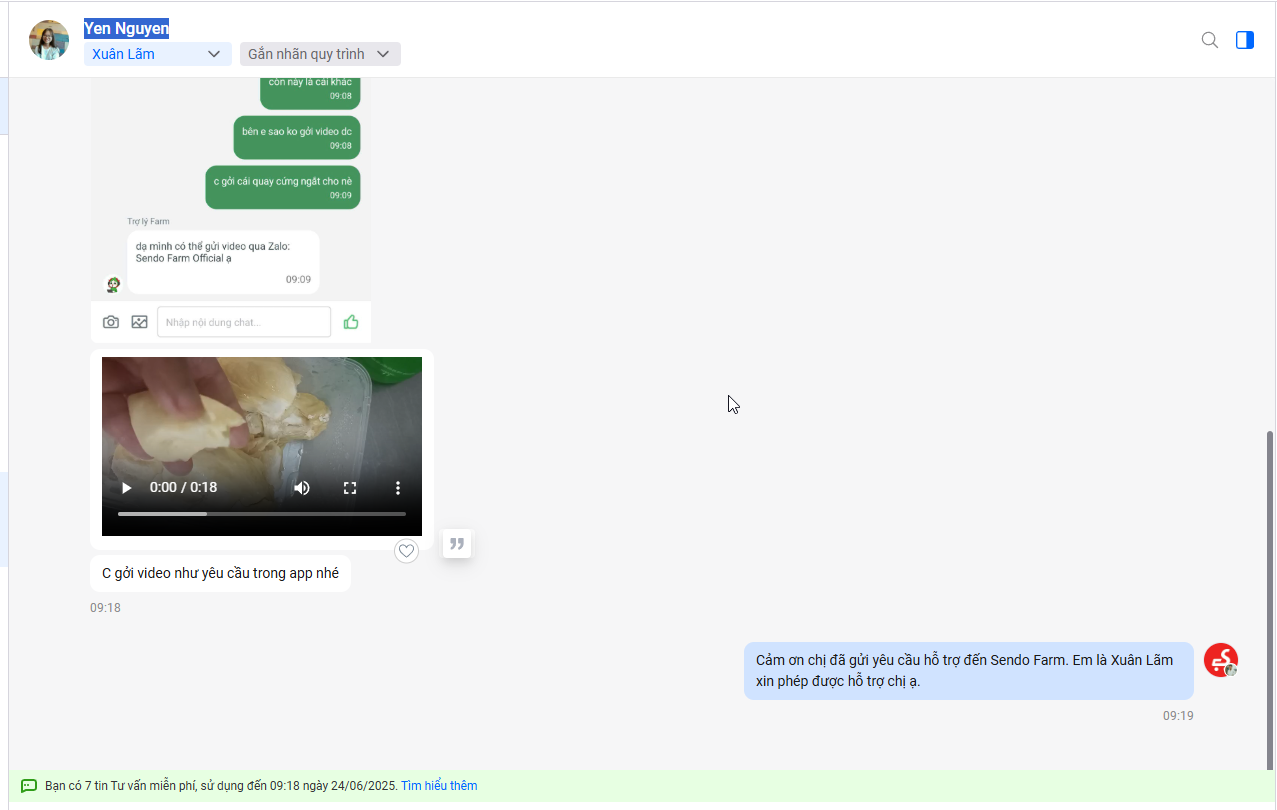
Task: Click the thumbs-up icon in screenshot image
Action: click(x=351, y=322)
